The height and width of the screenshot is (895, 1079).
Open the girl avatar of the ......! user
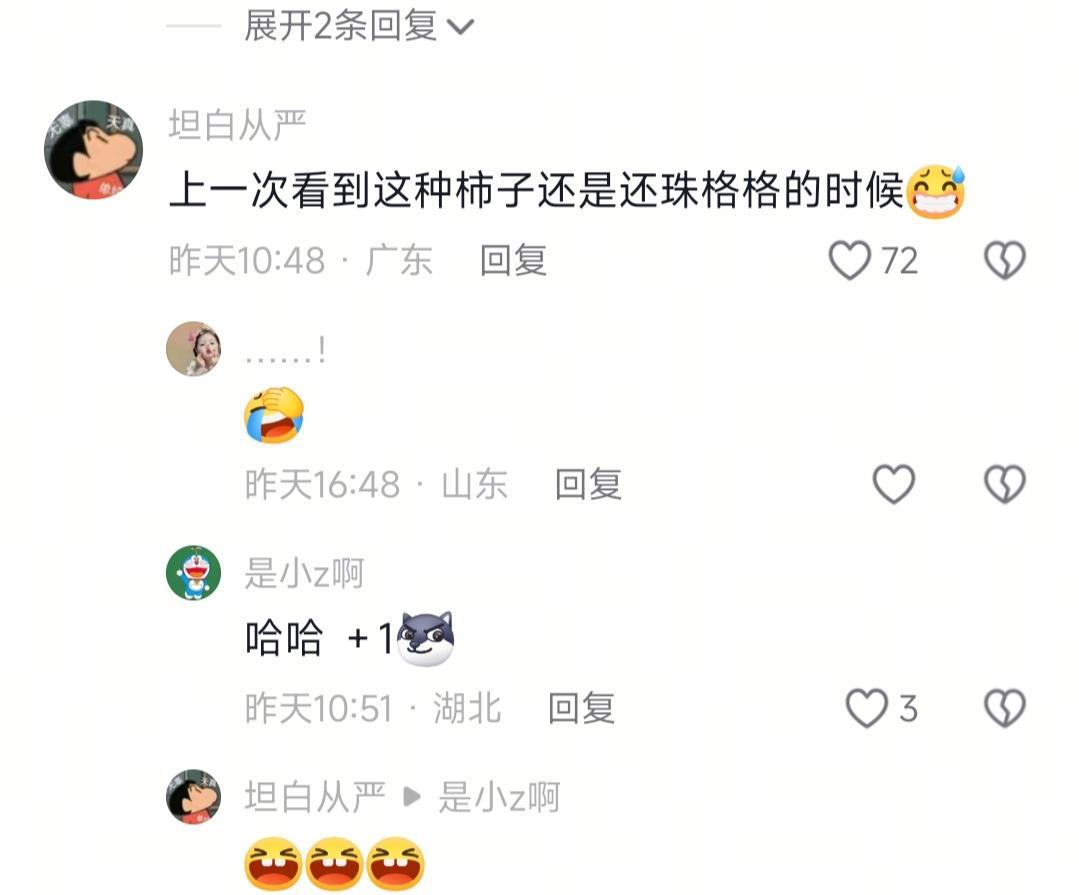click(x=193, y=349)
